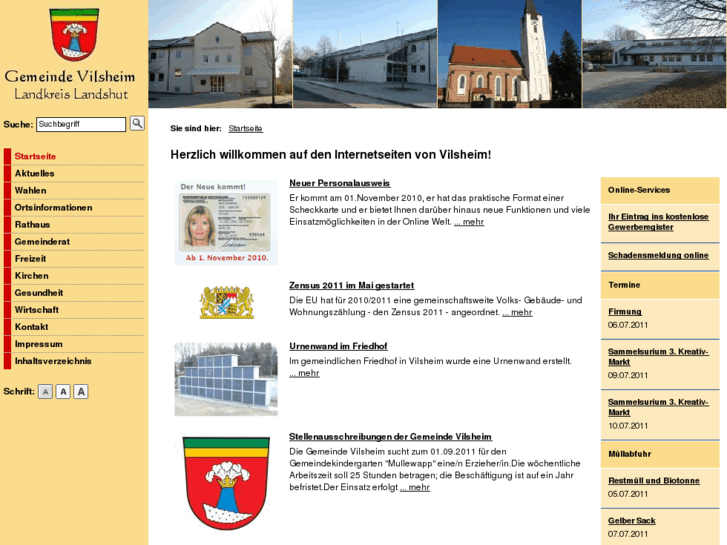Viewport: 727px width, 545px height.
Task: Click the Online-Services heading
Action: coord(639,190)
